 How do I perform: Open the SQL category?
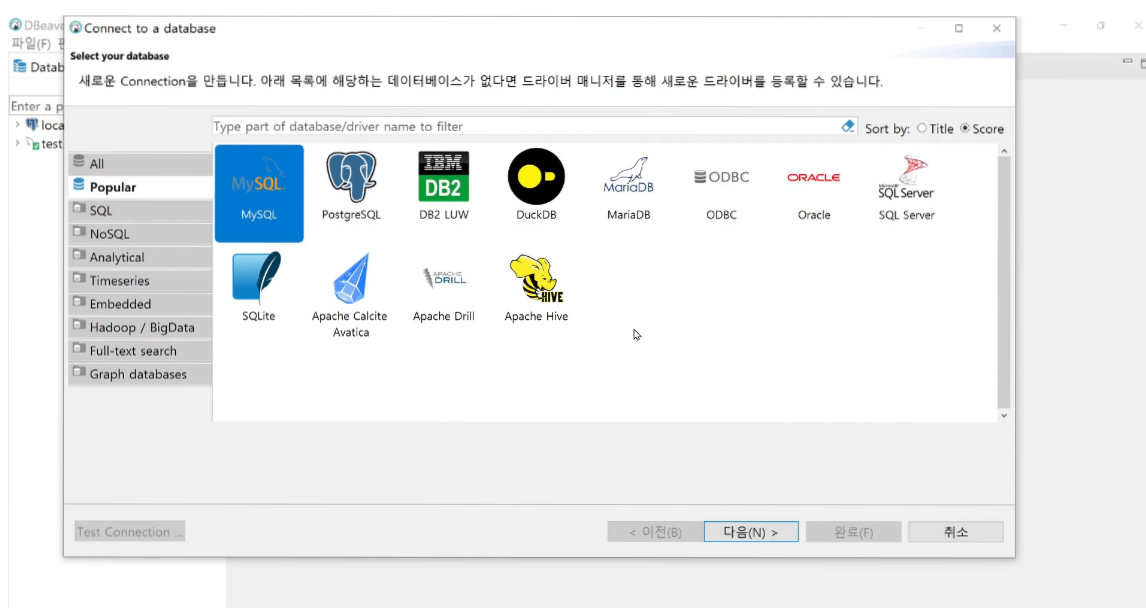(140, 210)
